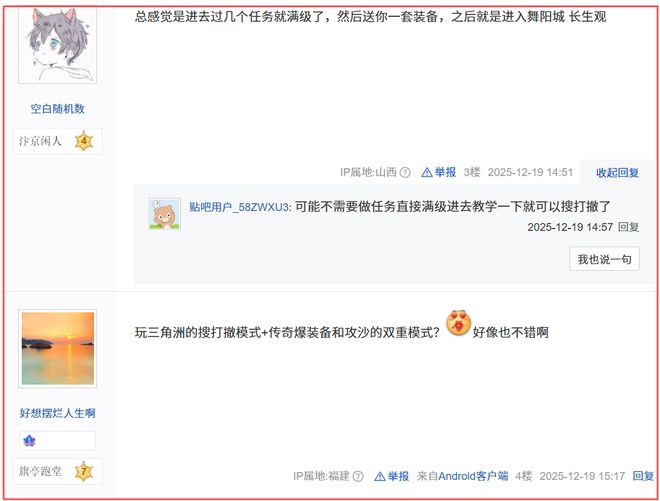Report the 4楼 post using 举报
Screen dimensions: 660x501
(391, 476)
